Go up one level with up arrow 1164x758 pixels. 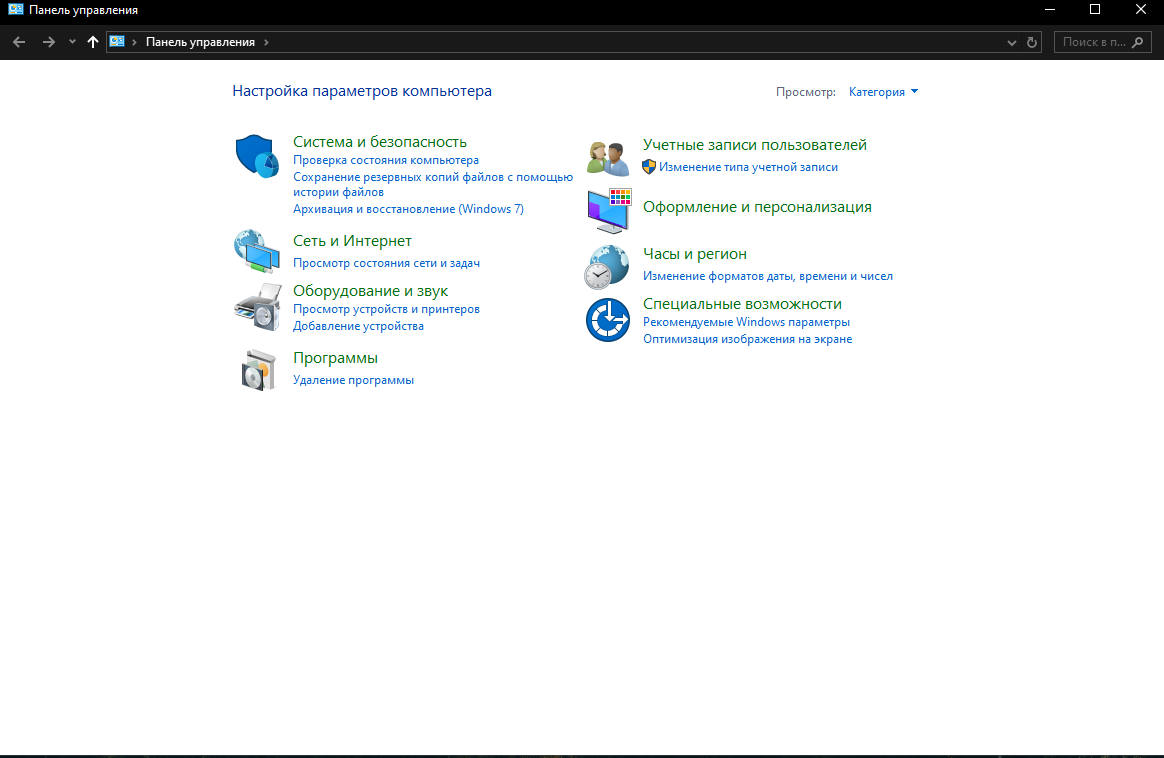click(93, 42)
